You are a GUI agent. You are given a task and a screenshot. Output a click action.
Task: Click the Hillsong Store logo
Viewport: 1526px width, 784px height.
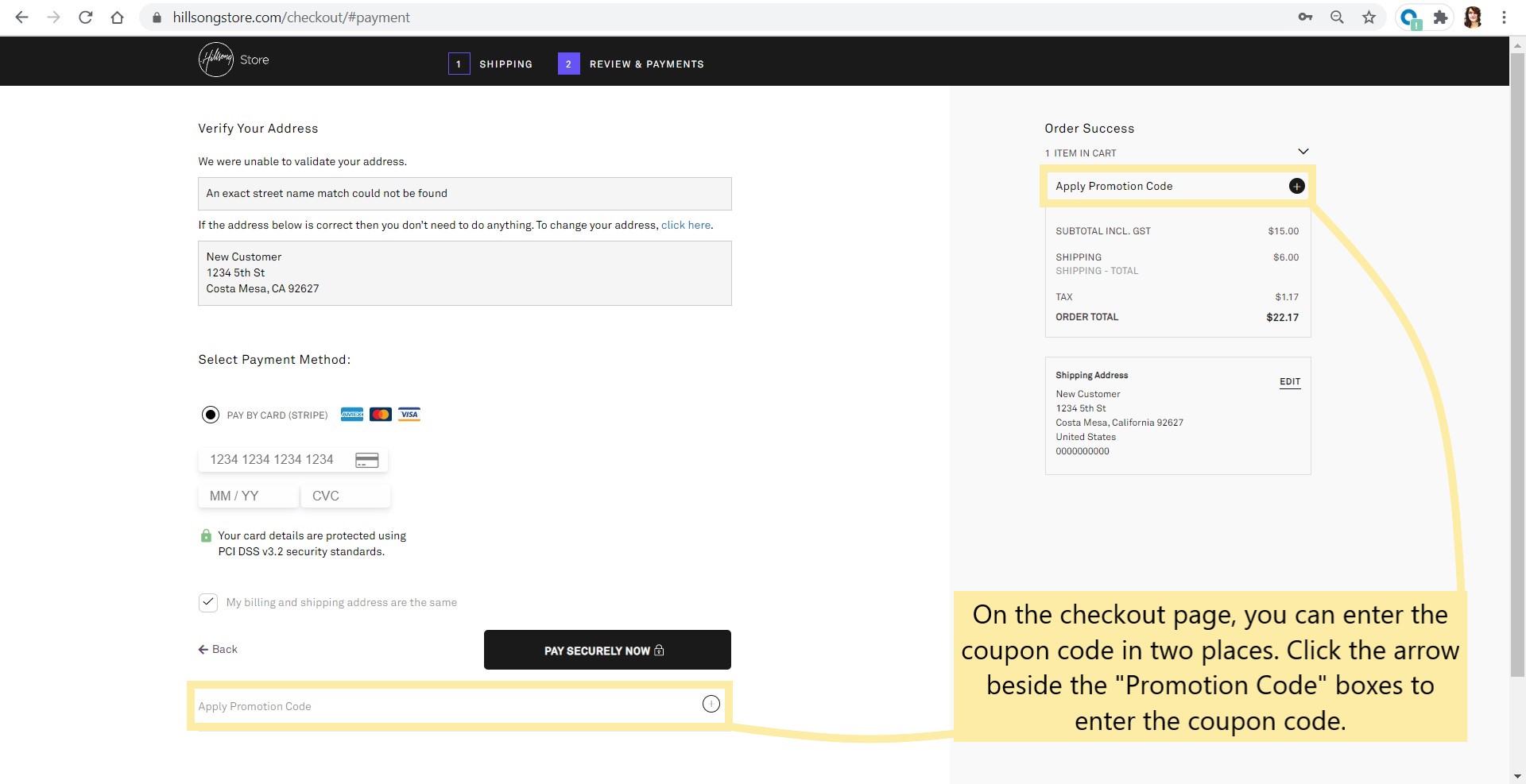[233, 60]
